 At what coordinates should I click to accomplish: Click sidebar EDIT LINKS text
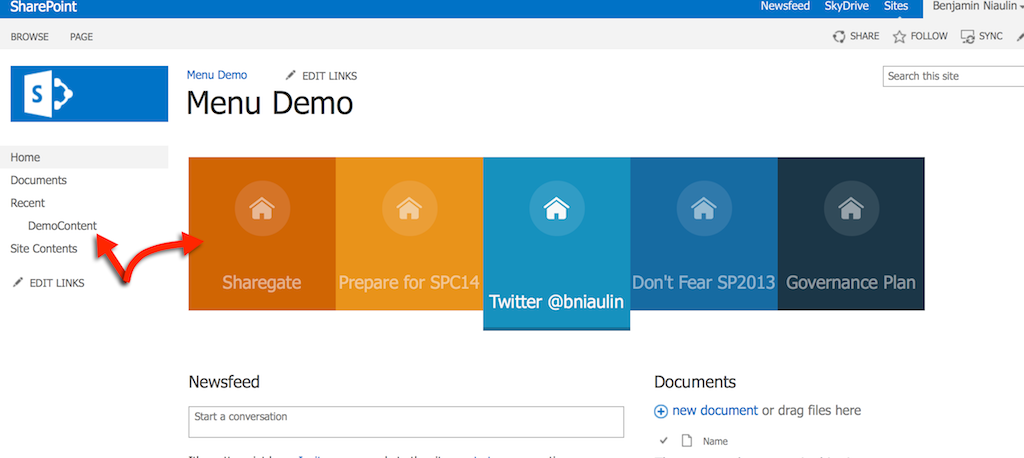coord(57,283)
